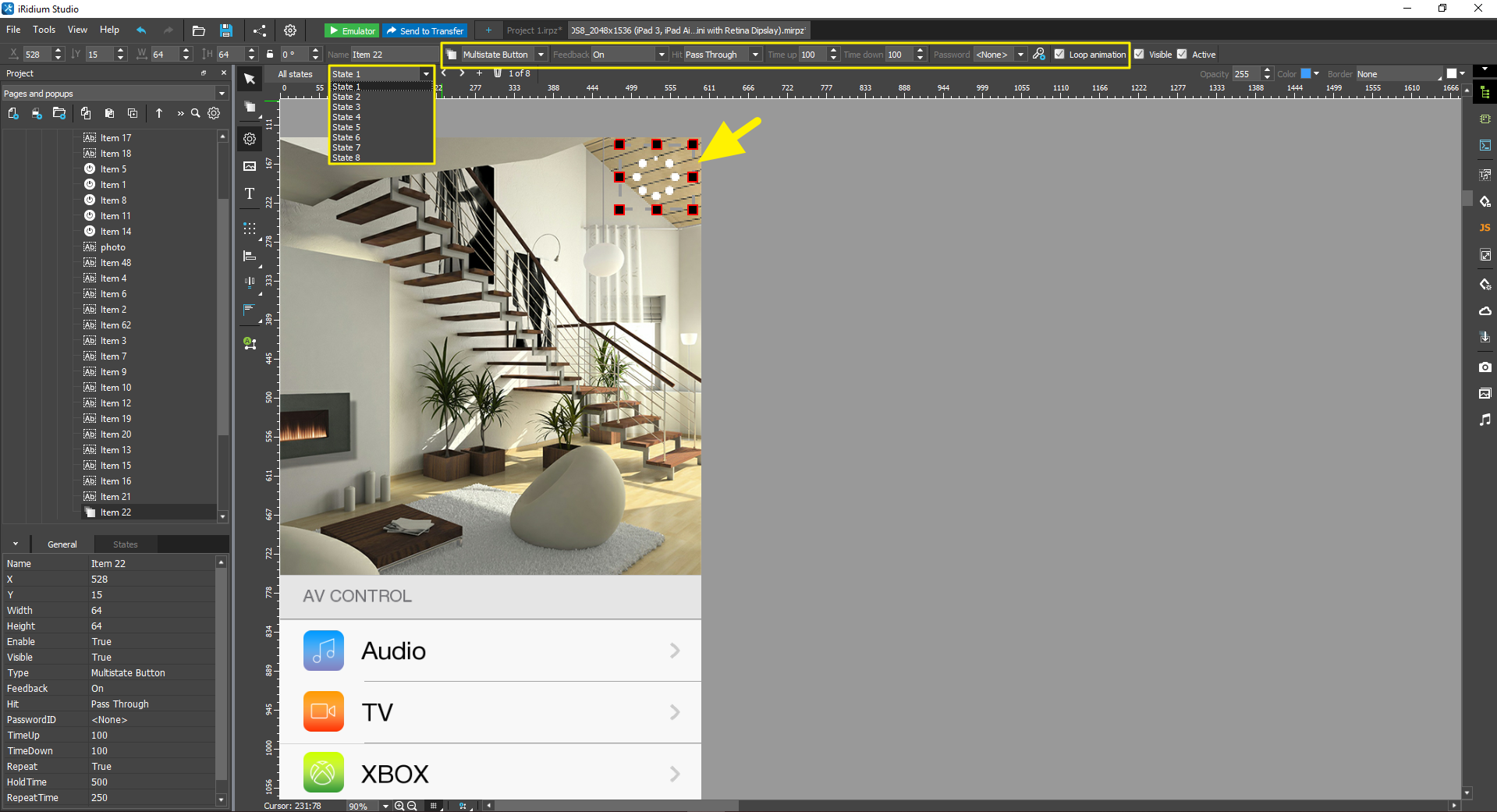Open the gallery/image tool in left toolbar
Image resolution: width=1497 pixels, height=812 pixels.
[249, 165]
